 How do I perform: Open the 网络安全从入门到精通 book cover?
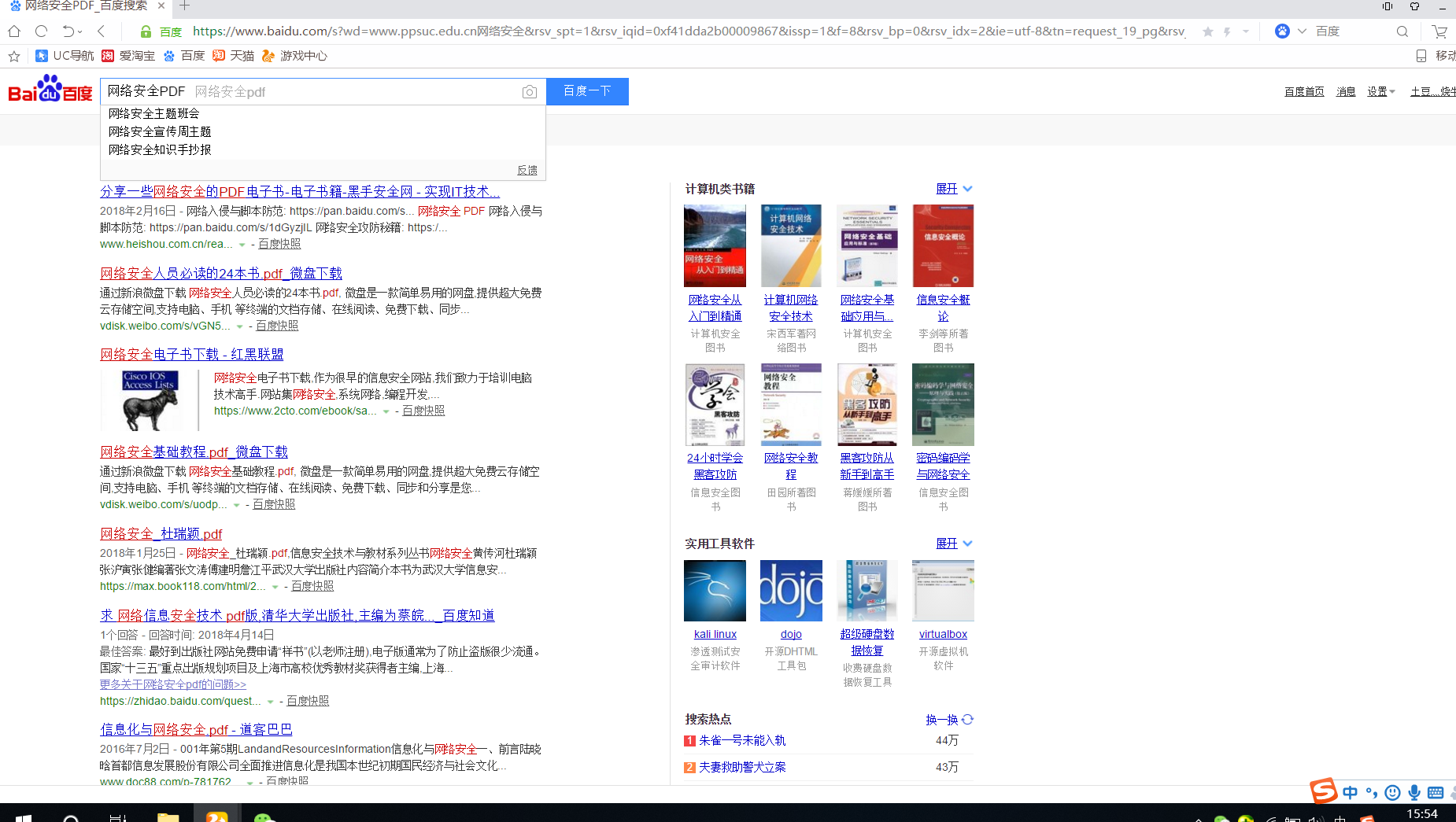point(715,245)
